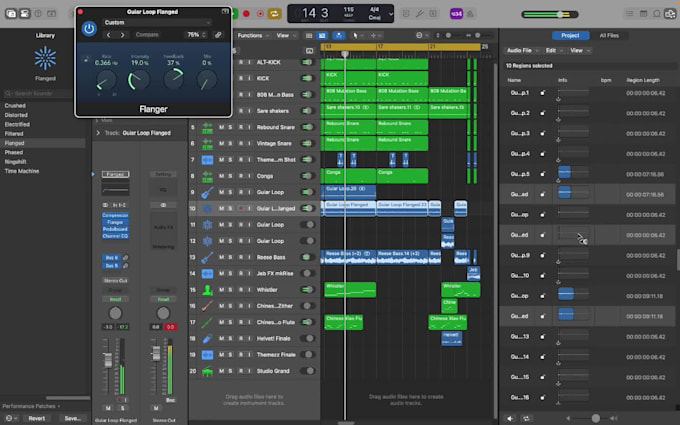This screenshot has width=680, height=425.
Task: Mute the Reese Bass track
Action: (x=222, y=257)
